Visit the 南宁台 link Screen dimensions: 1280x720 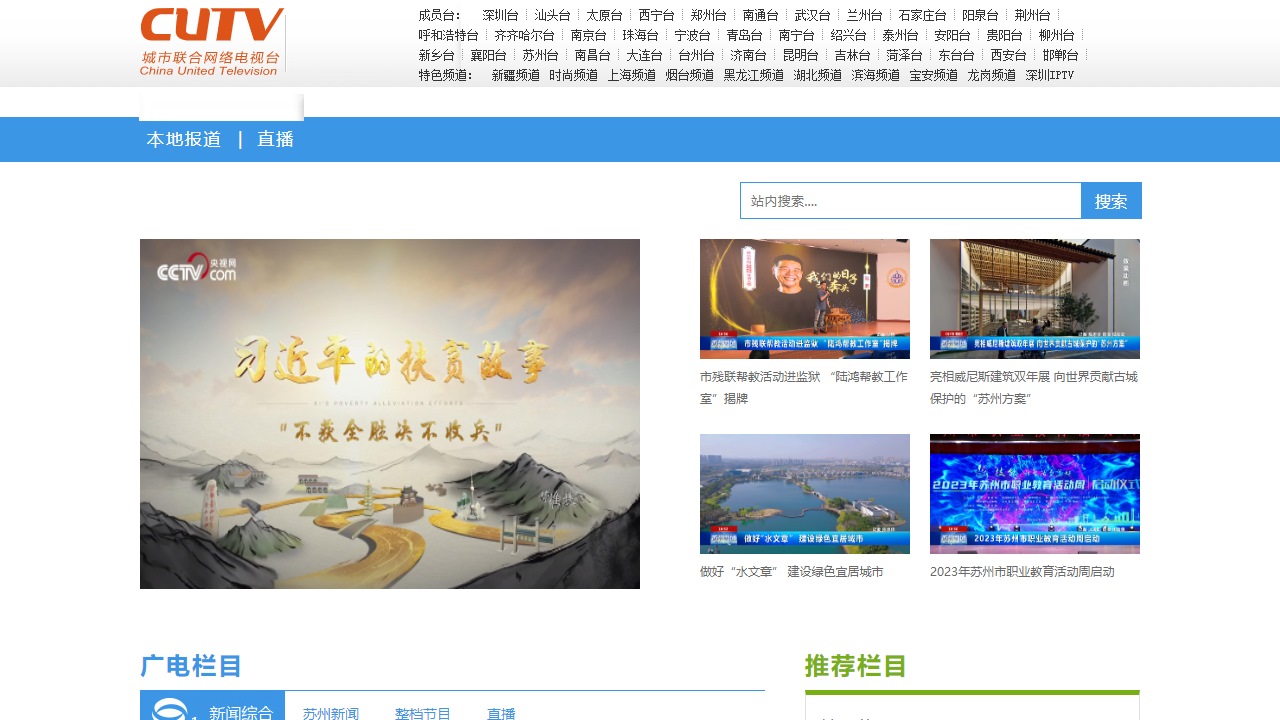(x=796, y=35)
